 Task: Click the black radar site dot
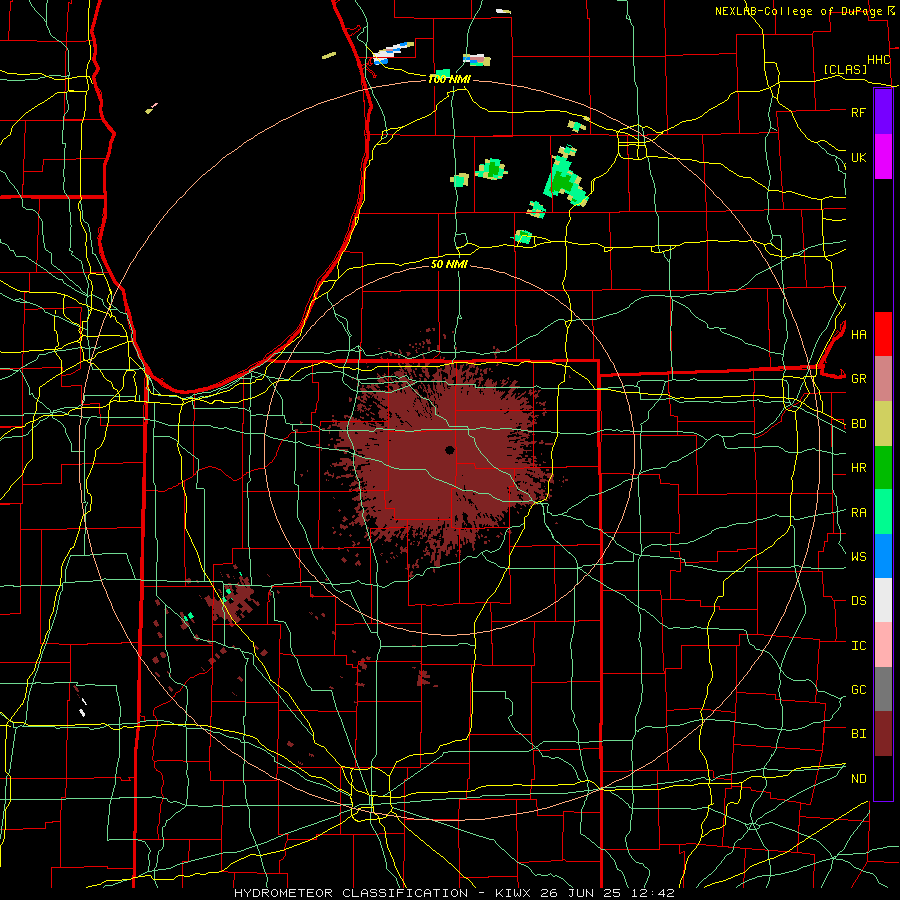449,450
